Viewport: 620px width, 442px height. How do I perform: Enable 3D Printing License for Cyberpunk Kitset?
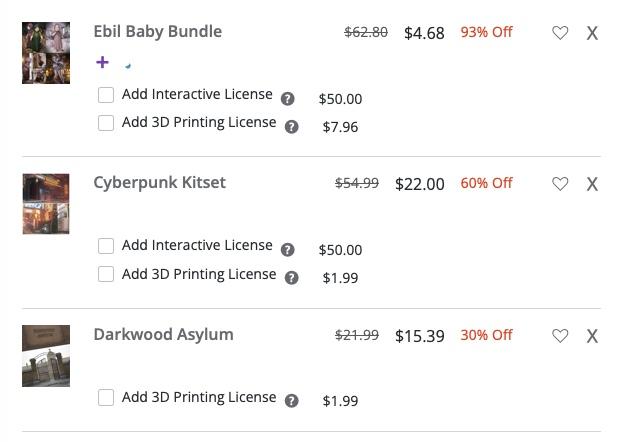point(106,274)
